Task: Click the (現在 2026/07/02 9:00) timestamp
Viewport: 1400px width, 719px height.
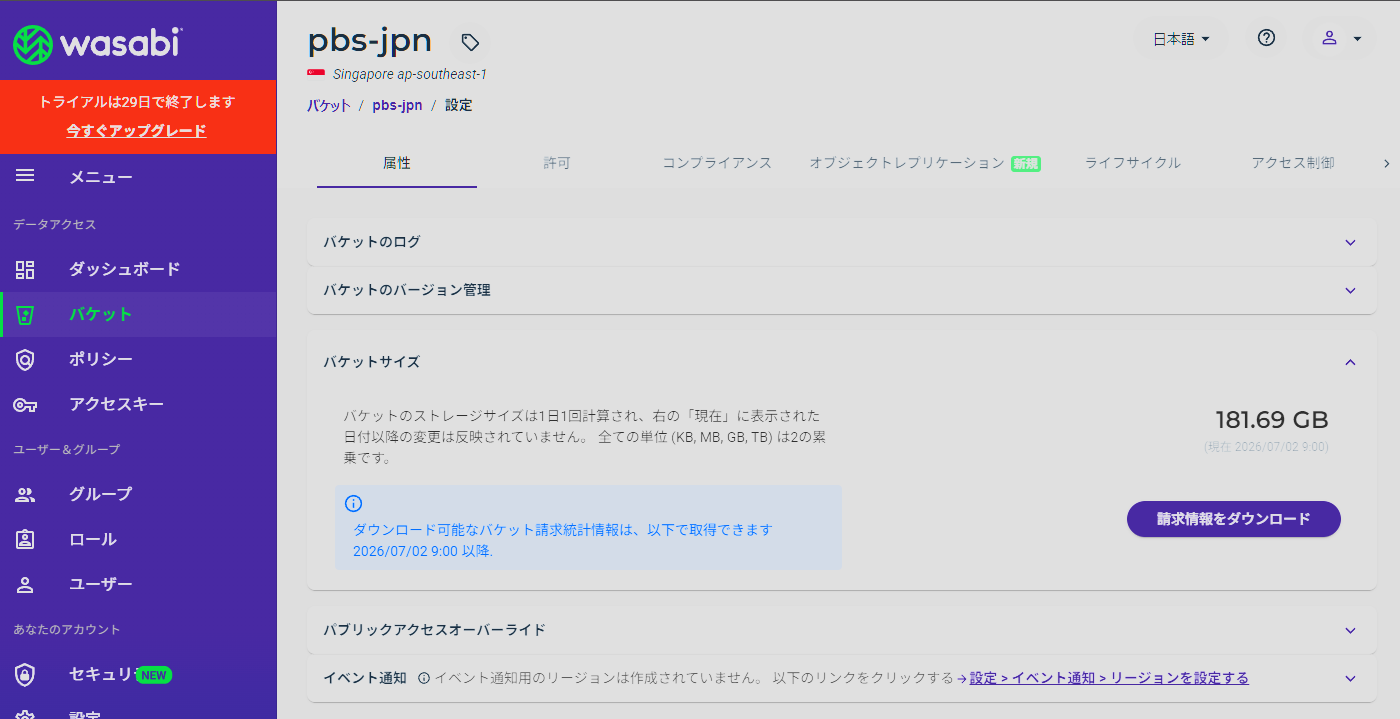Action: 1266,447
